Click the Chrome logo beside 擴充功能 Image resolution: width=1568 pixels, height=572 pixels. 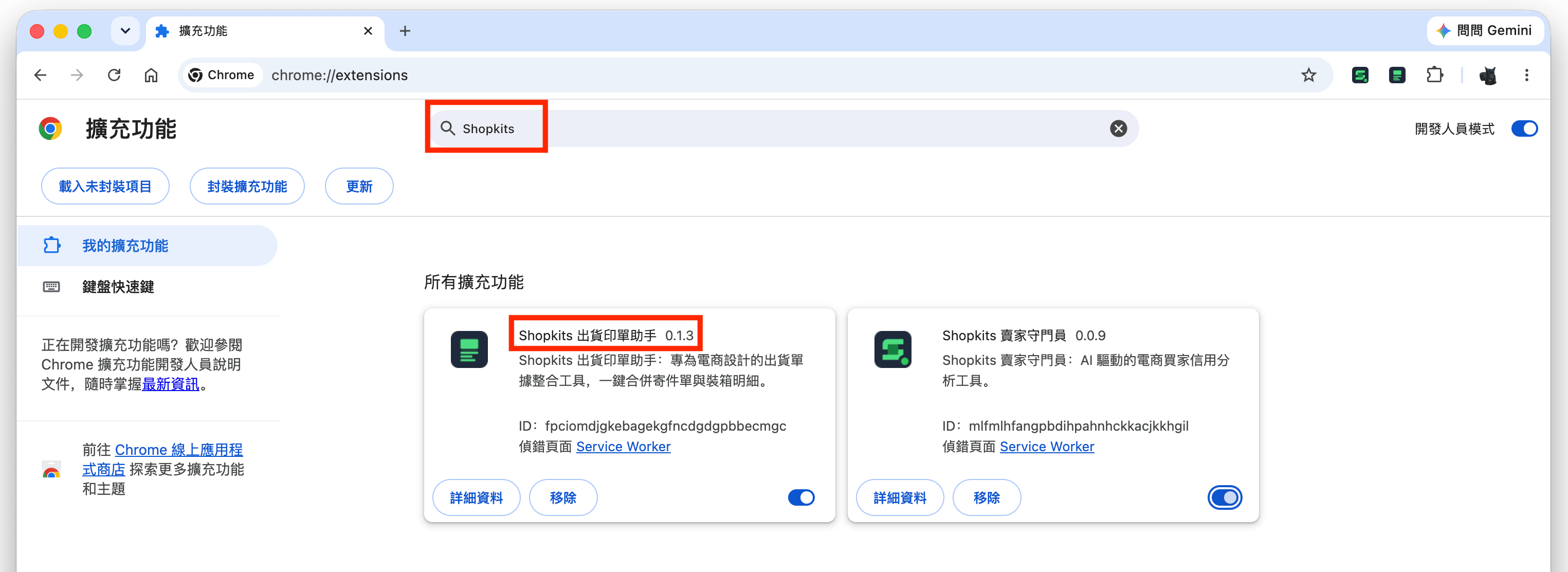(50, 128)
